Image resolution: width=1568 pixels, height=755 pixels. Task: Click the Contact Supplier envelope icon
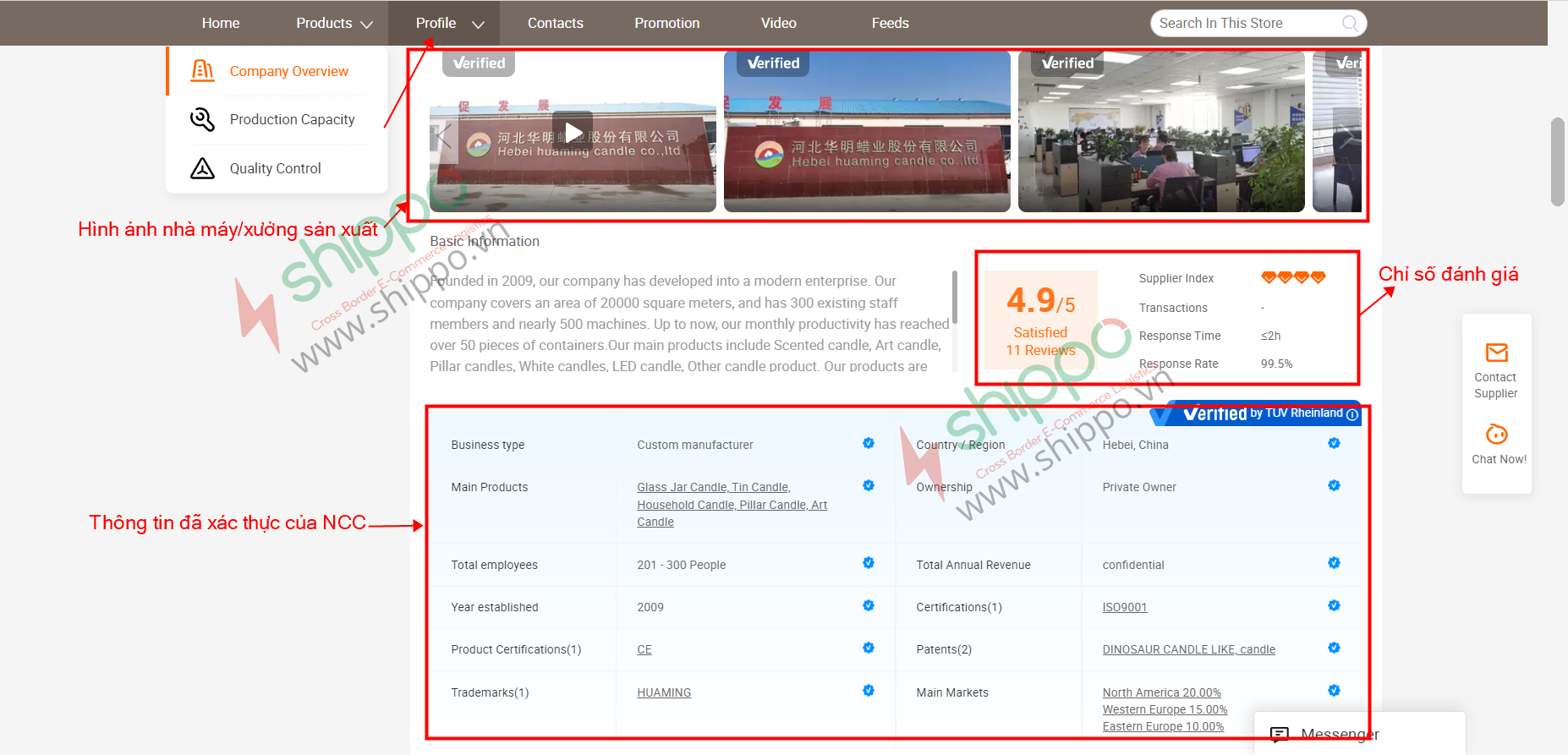pyautogui.click(x=1496, y=353)
